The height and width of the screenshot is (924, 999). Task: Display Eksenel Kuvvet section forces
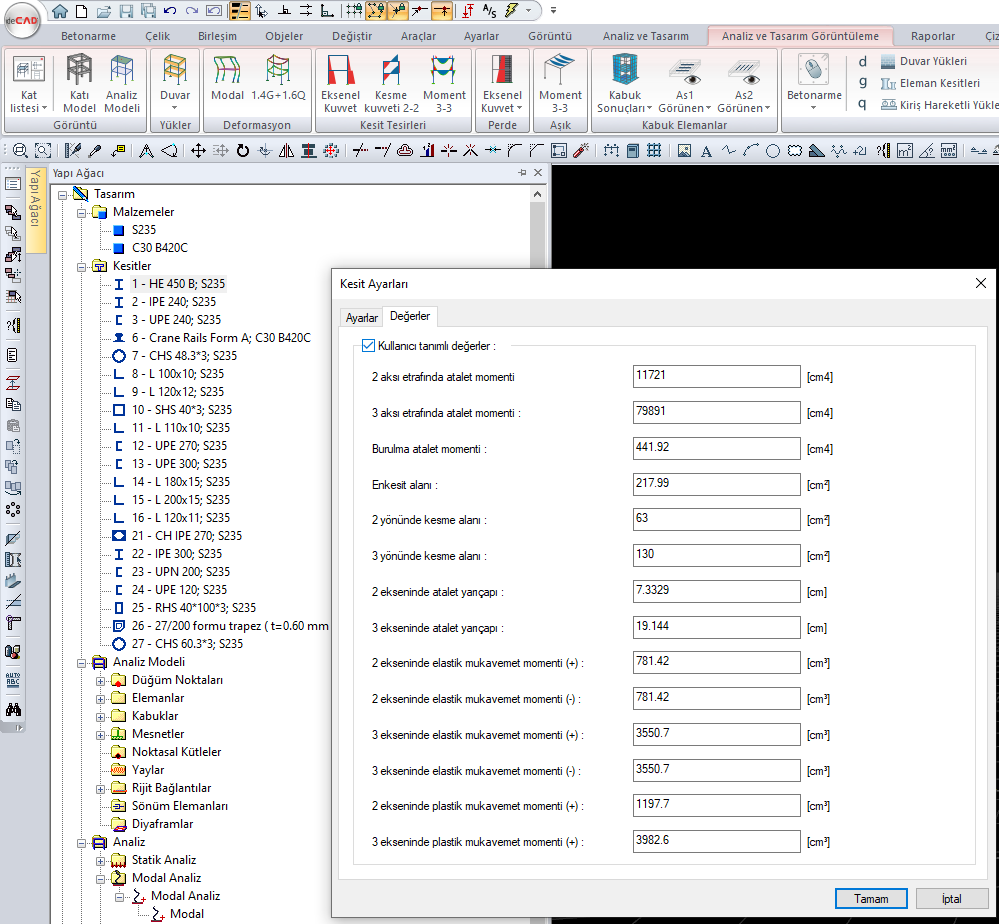340,83
